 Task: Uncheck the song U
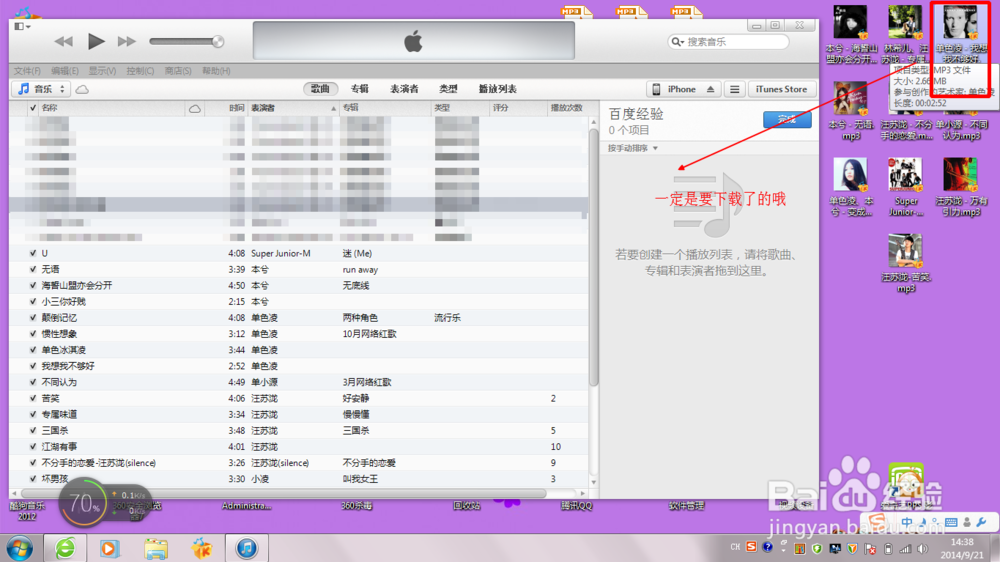click(33, 253)
